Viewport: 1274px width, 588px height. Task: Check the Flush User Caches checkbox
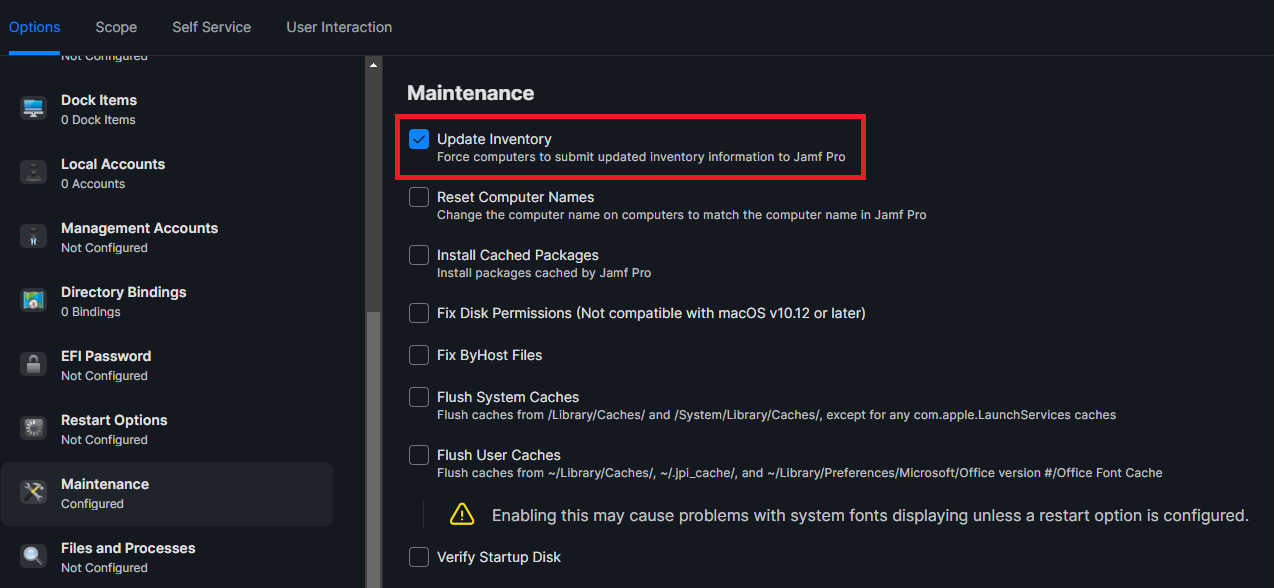coord(419,455)
